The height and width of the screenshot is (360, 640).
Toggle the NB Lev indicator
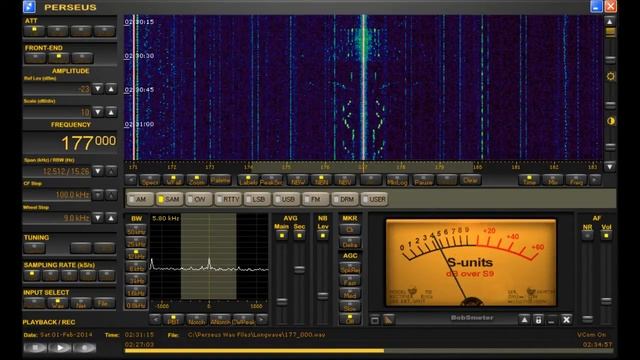(322, 236)
